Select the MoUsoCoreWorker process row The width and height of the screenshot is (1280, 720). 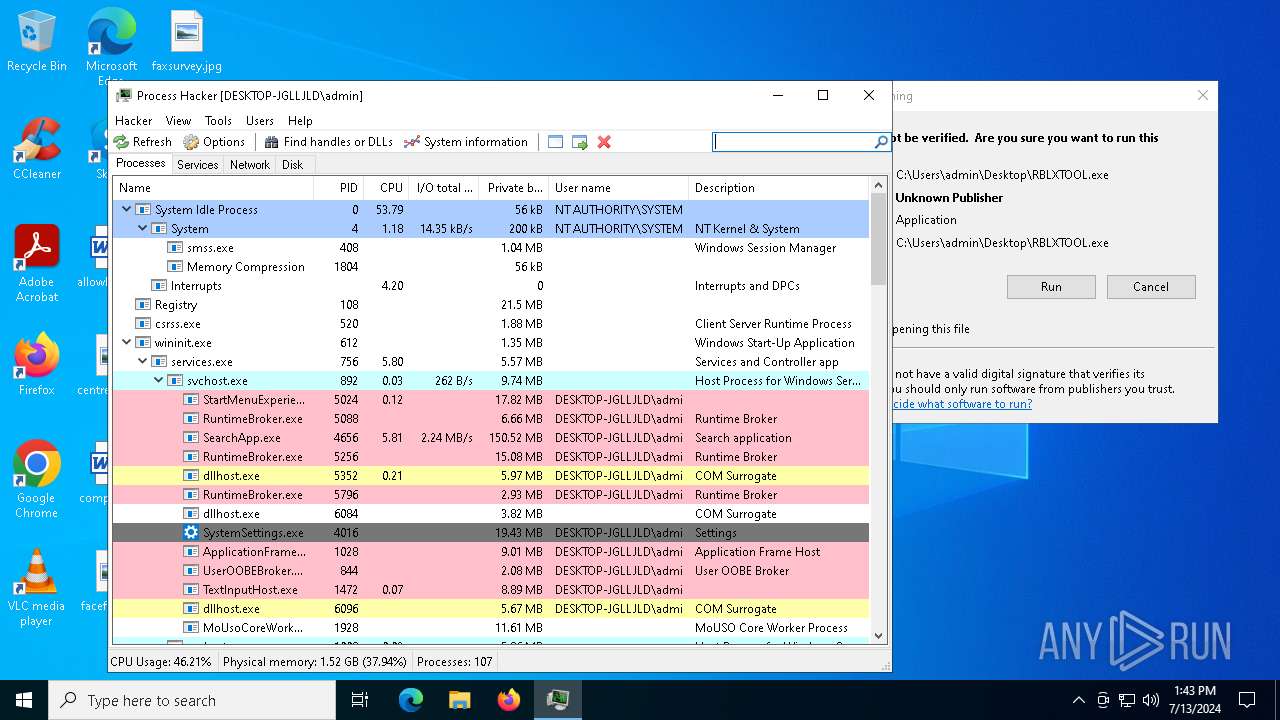coord(490,628)
